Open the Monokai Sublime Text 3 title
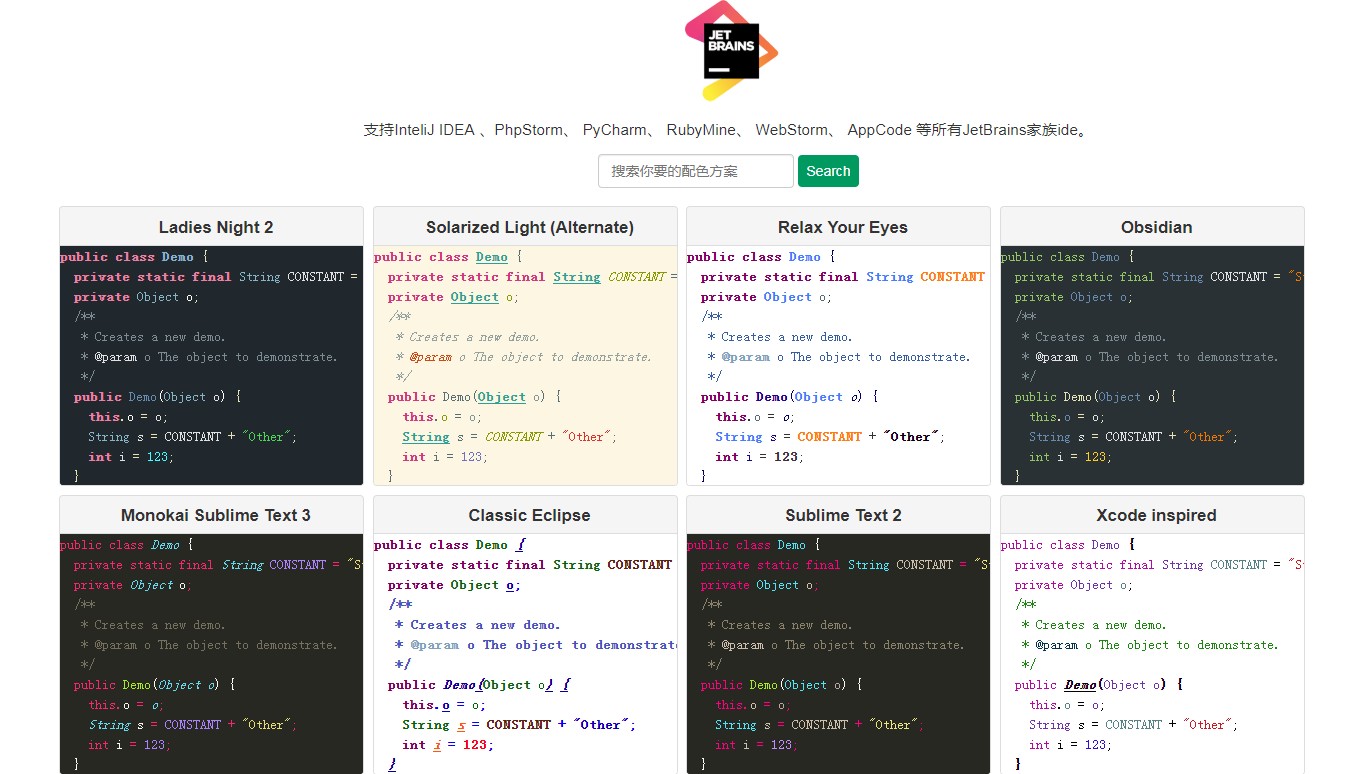 [216, 515]
